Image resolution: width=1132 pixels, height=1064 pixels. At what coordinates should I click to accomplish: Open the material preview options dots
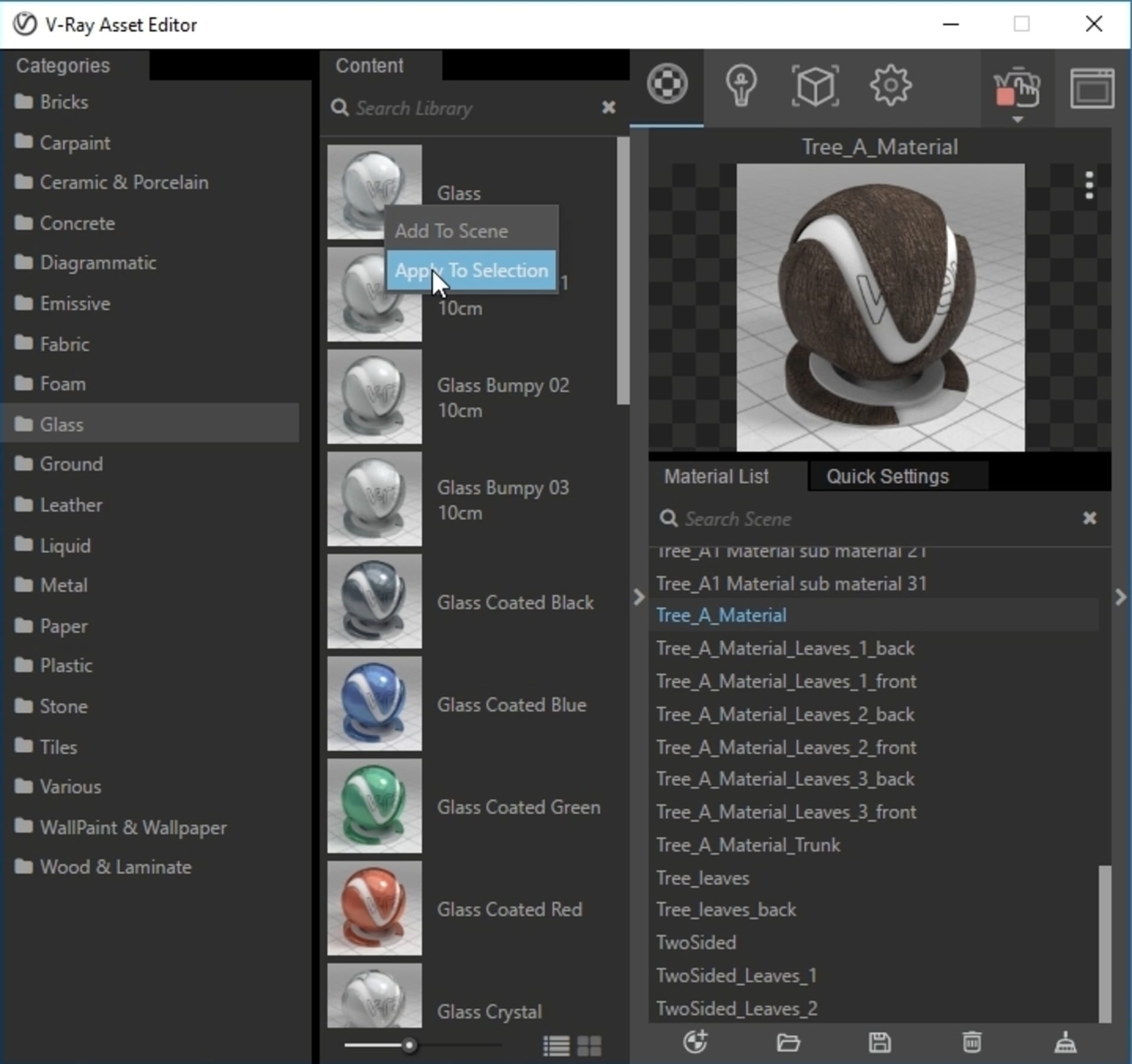click(x=1089, y=186)
